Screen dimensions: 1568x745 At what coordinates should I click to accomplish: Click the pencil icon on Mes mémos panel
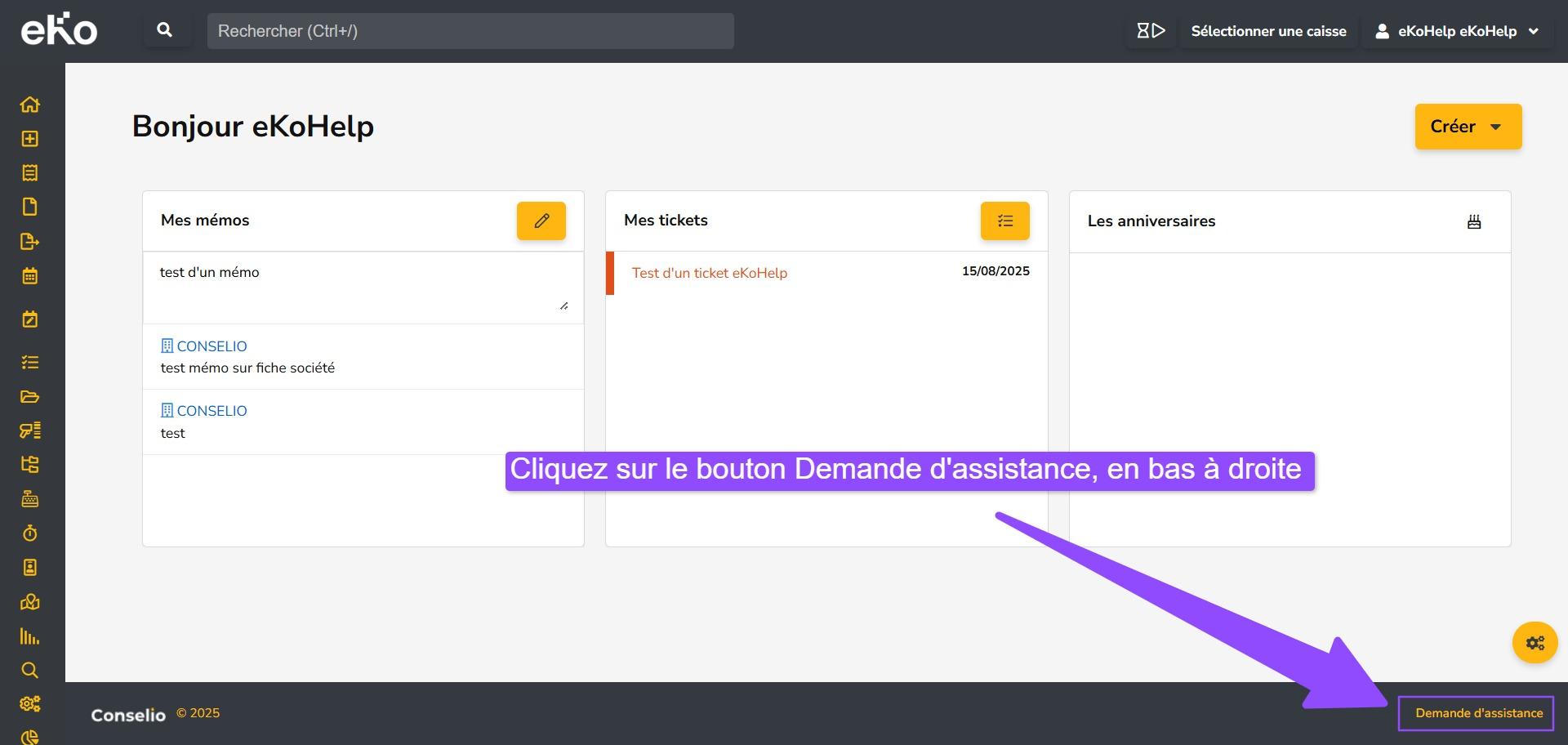coord(541,221)
